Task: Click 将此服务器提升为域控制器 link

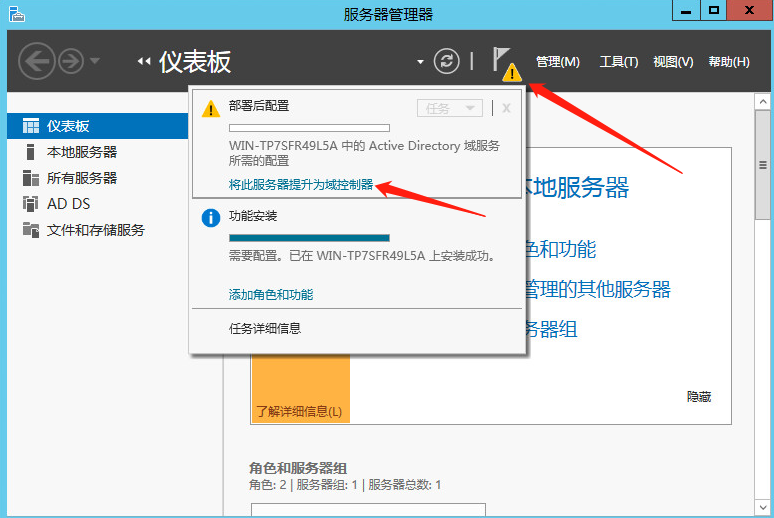Action: click(x=301, y=185)
